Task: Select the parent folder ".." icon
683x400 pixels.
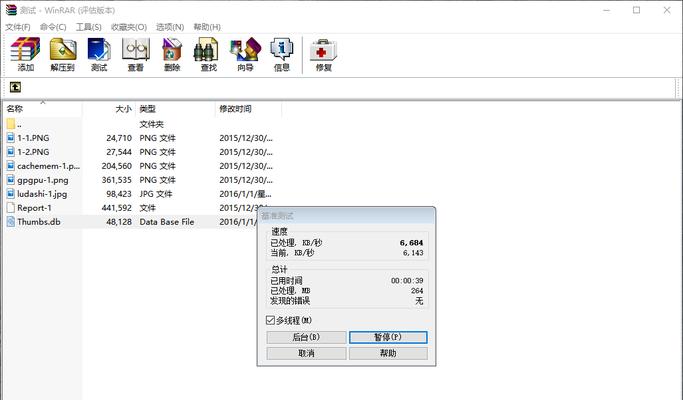Action: point(11,124)
